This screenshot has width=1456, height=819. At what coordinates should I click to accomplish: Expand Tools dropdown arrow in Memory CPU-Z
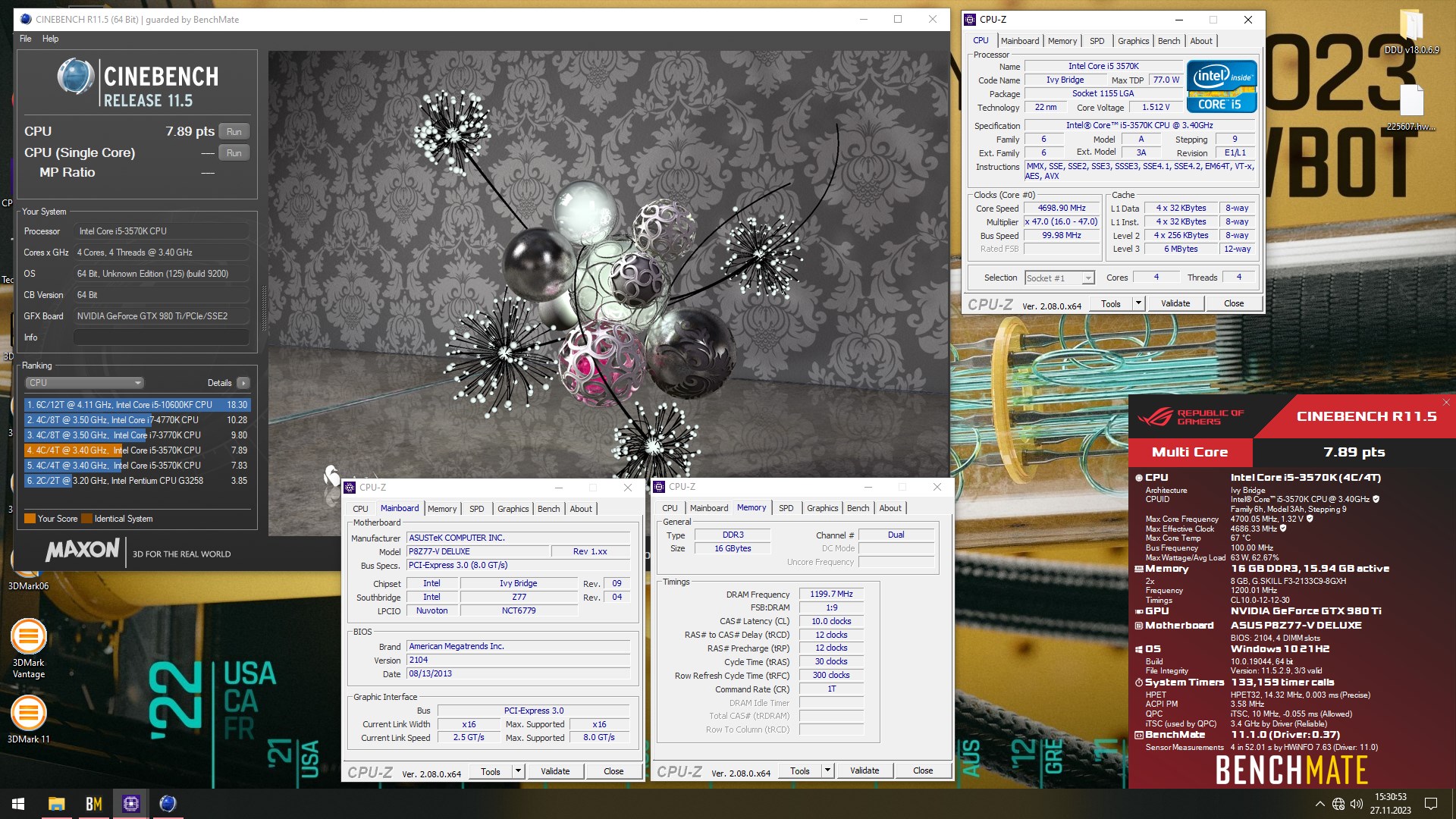coord(827,771)
